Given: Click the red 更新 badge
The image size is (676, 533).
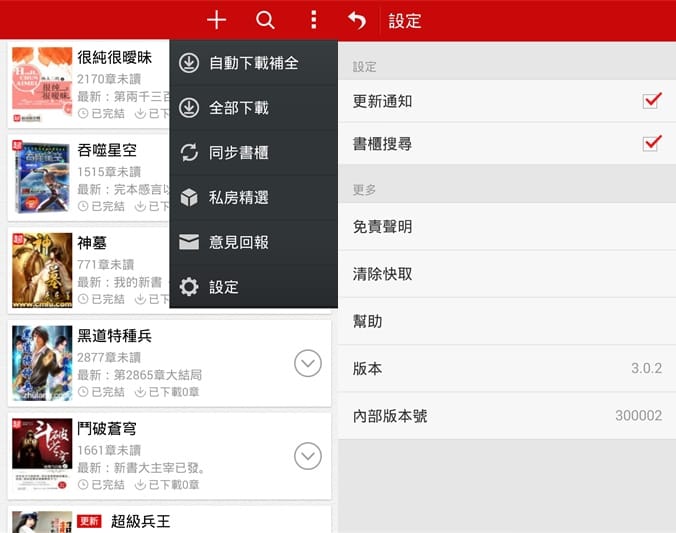Looking at the screenshot, I should 89,521.
